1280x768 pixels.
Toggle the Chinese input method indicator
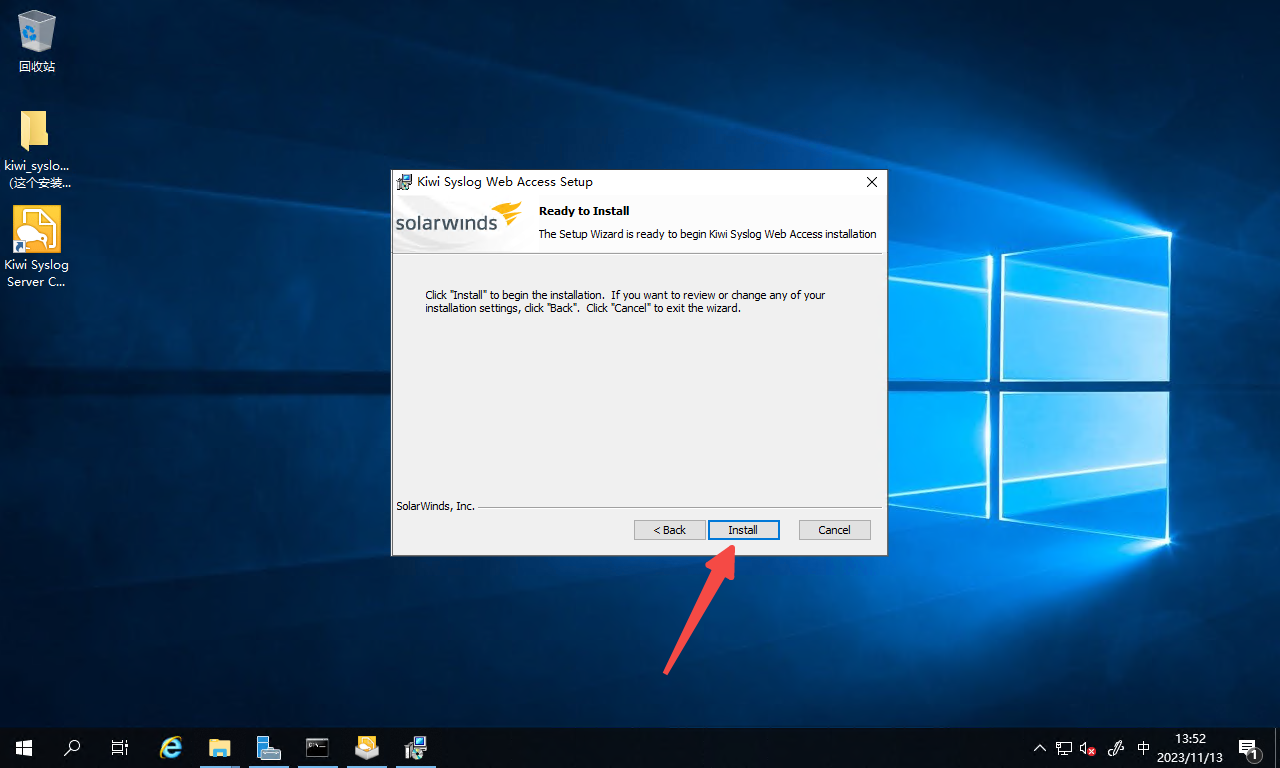pos(1144,748)
